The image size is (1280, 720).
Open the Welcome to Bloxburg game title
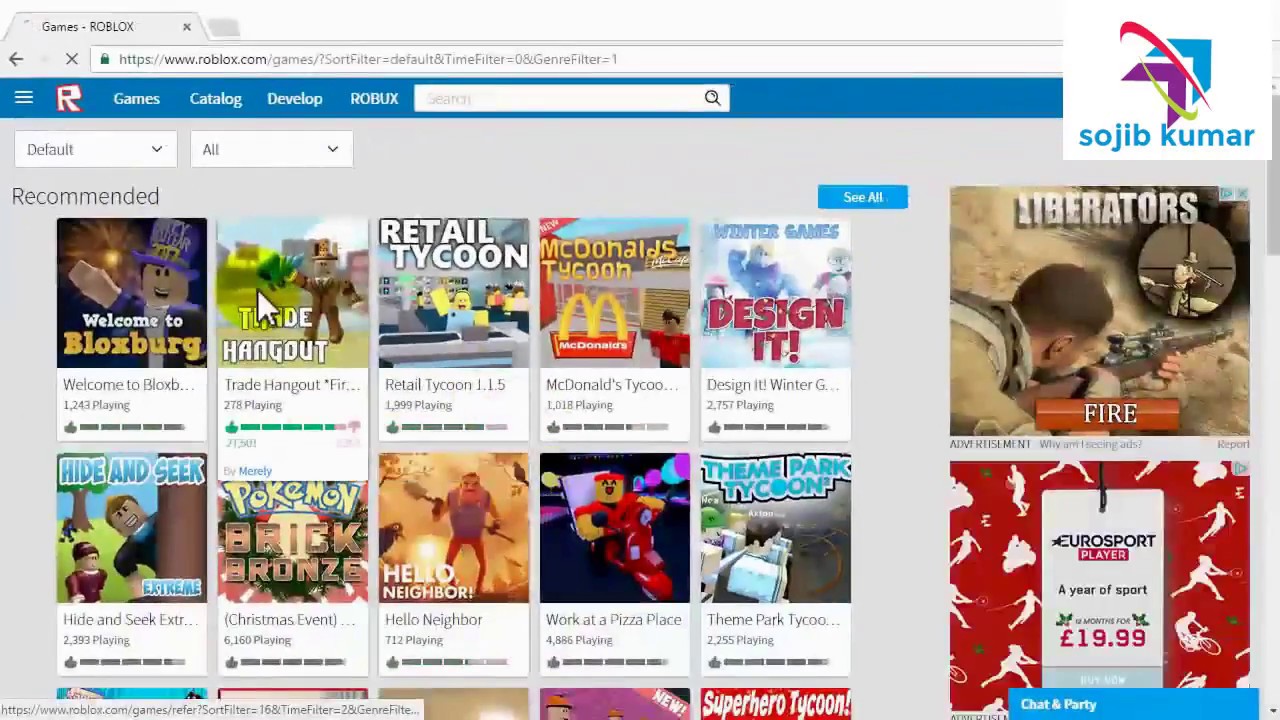[x=129, y=385]
